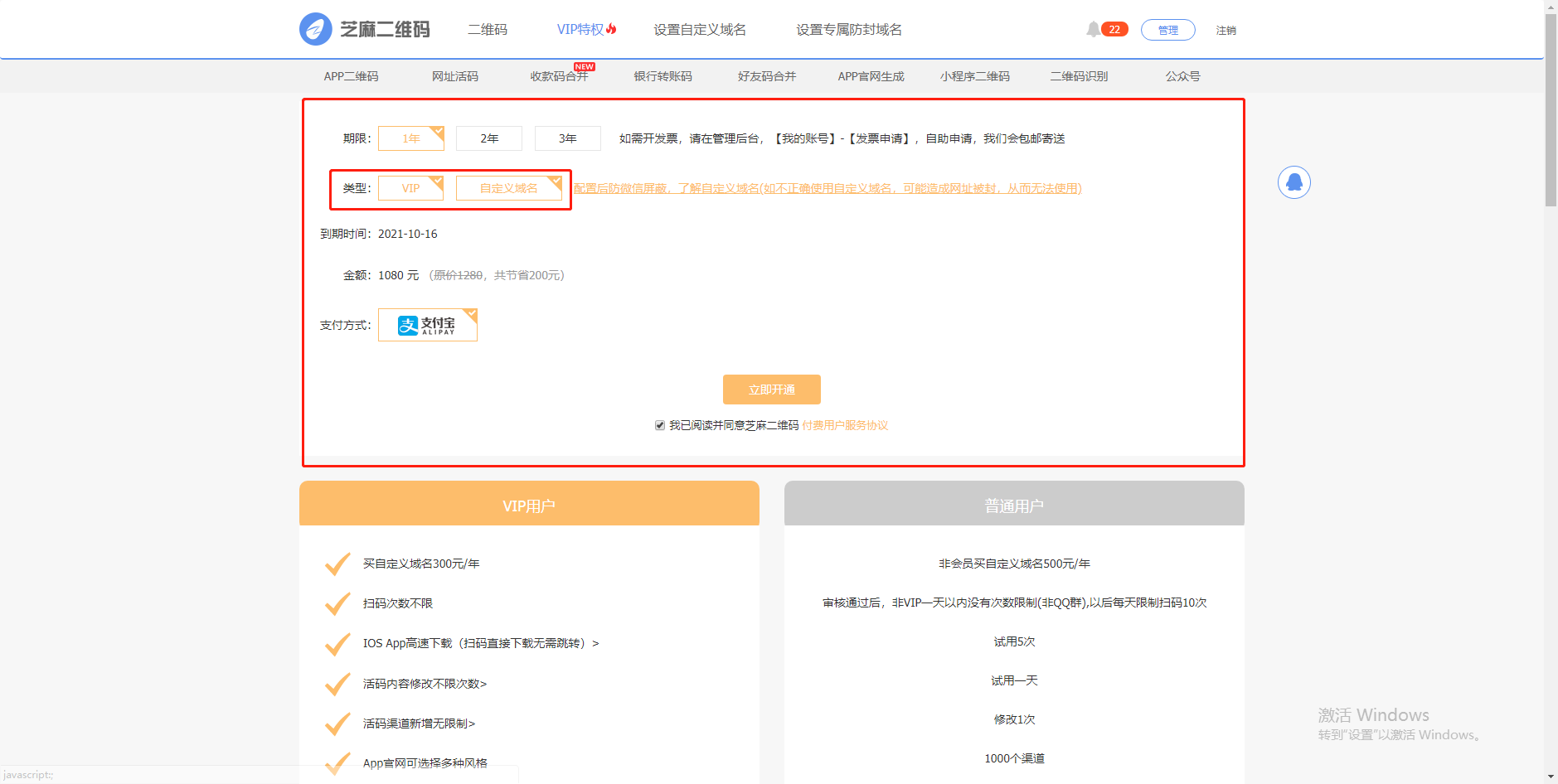
Task: Select the 2年 duration option
Action: pyautogui.click(x=489, y=138)
